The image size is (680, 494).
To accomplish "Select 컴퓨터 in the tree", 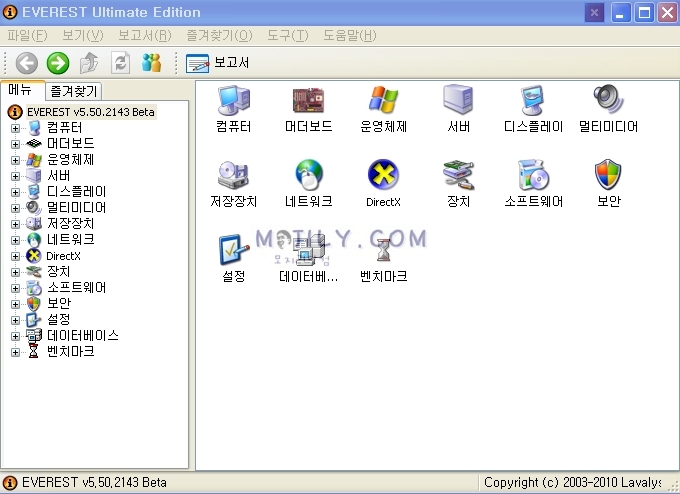I will tap(64, 128).
